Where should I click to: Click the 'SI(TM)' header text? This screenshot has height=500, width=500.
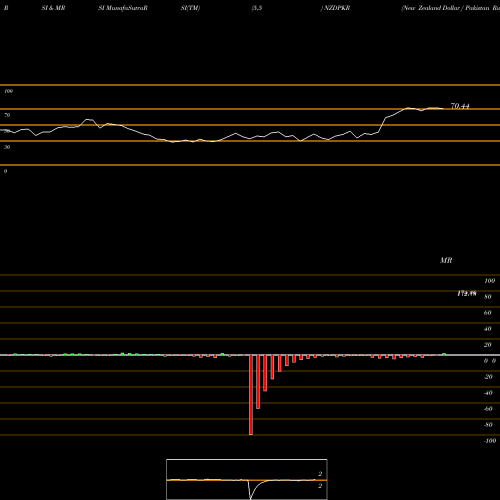click(x=190, y=8)
